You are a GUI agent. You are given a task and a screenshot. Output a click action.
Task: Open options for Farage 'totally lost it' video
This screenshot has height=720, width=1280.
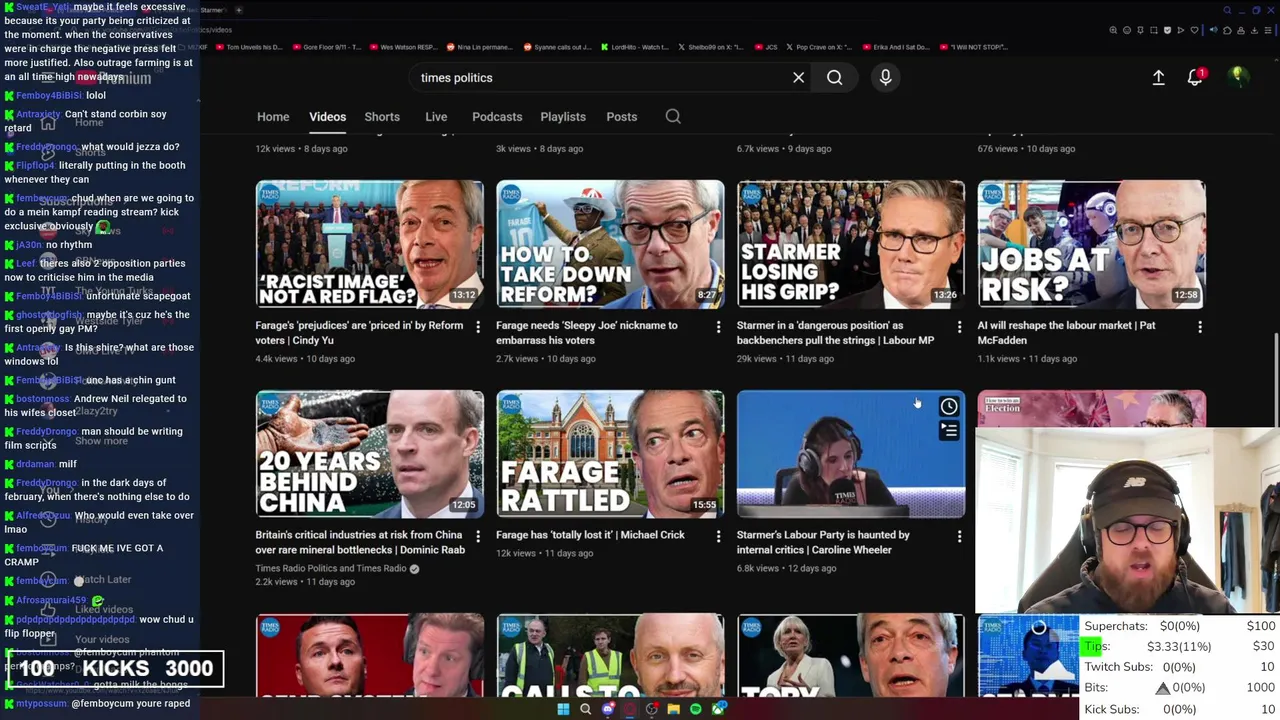(x=718, y=537)
